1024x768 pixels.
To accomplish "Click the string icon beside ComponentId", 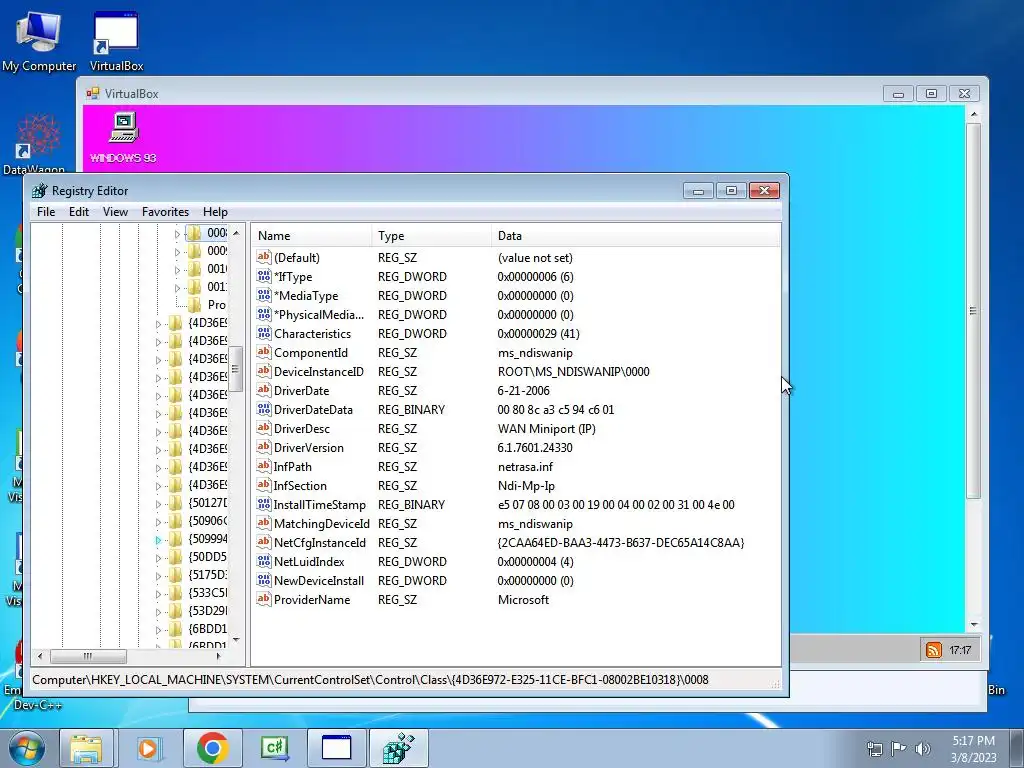I will 264,352.
